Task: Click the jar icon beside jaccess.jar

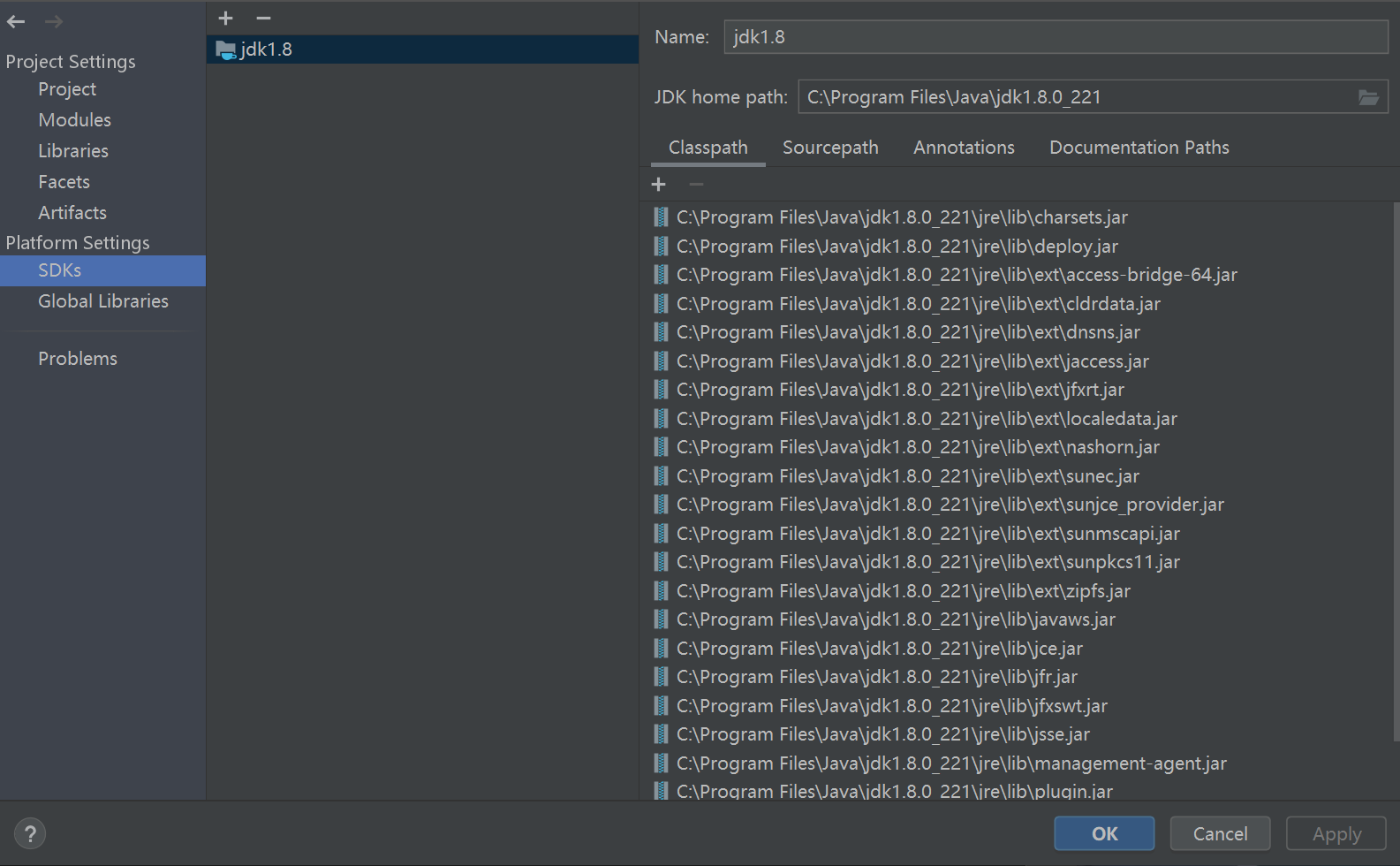Action: pos(661,361)
